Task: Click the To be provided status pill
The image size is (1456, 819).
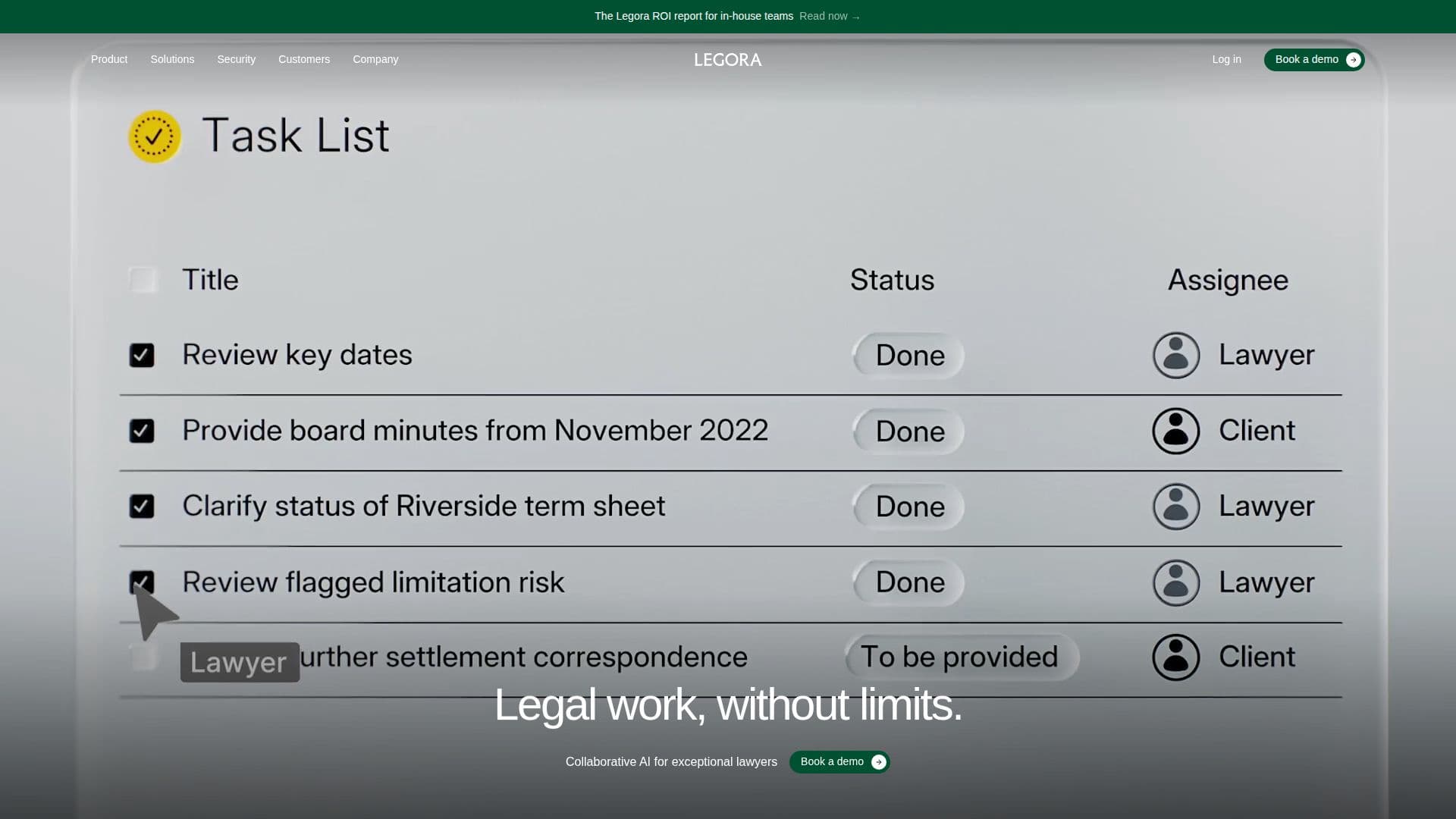Action: [x=962, y=657]
